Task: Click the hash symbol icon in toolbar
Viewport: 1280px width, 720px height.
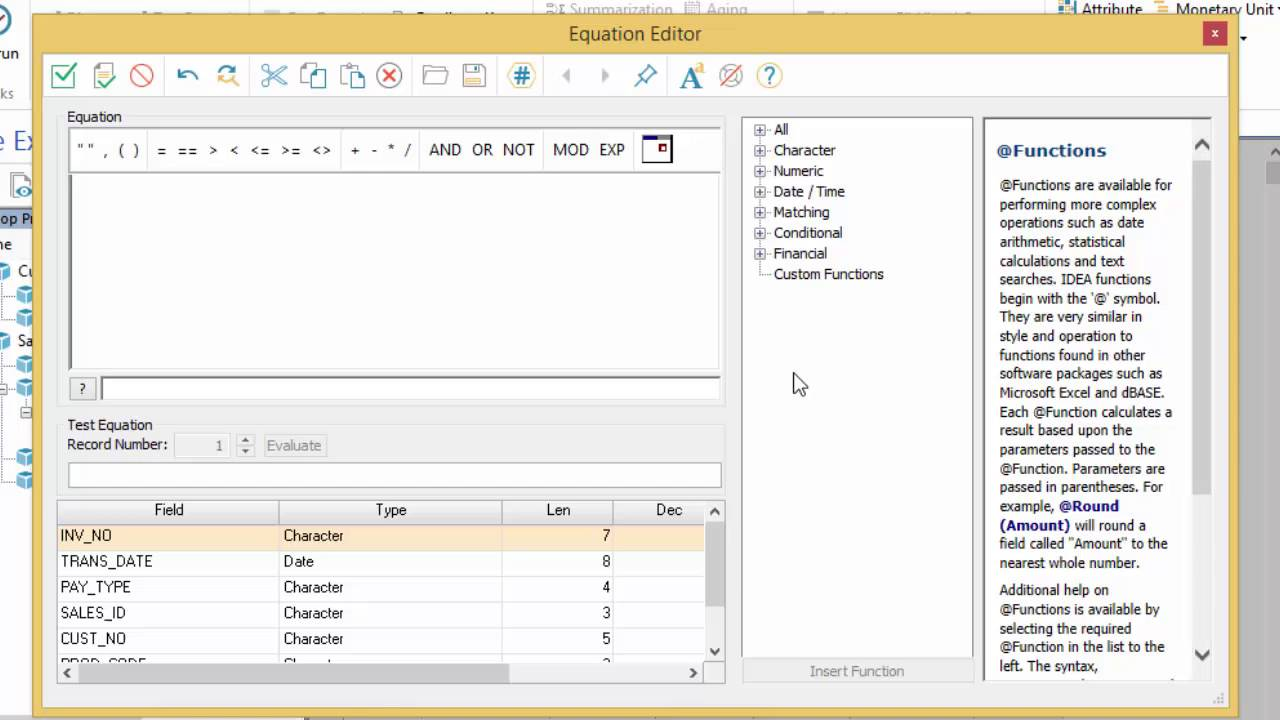Action: pos(521,76)
